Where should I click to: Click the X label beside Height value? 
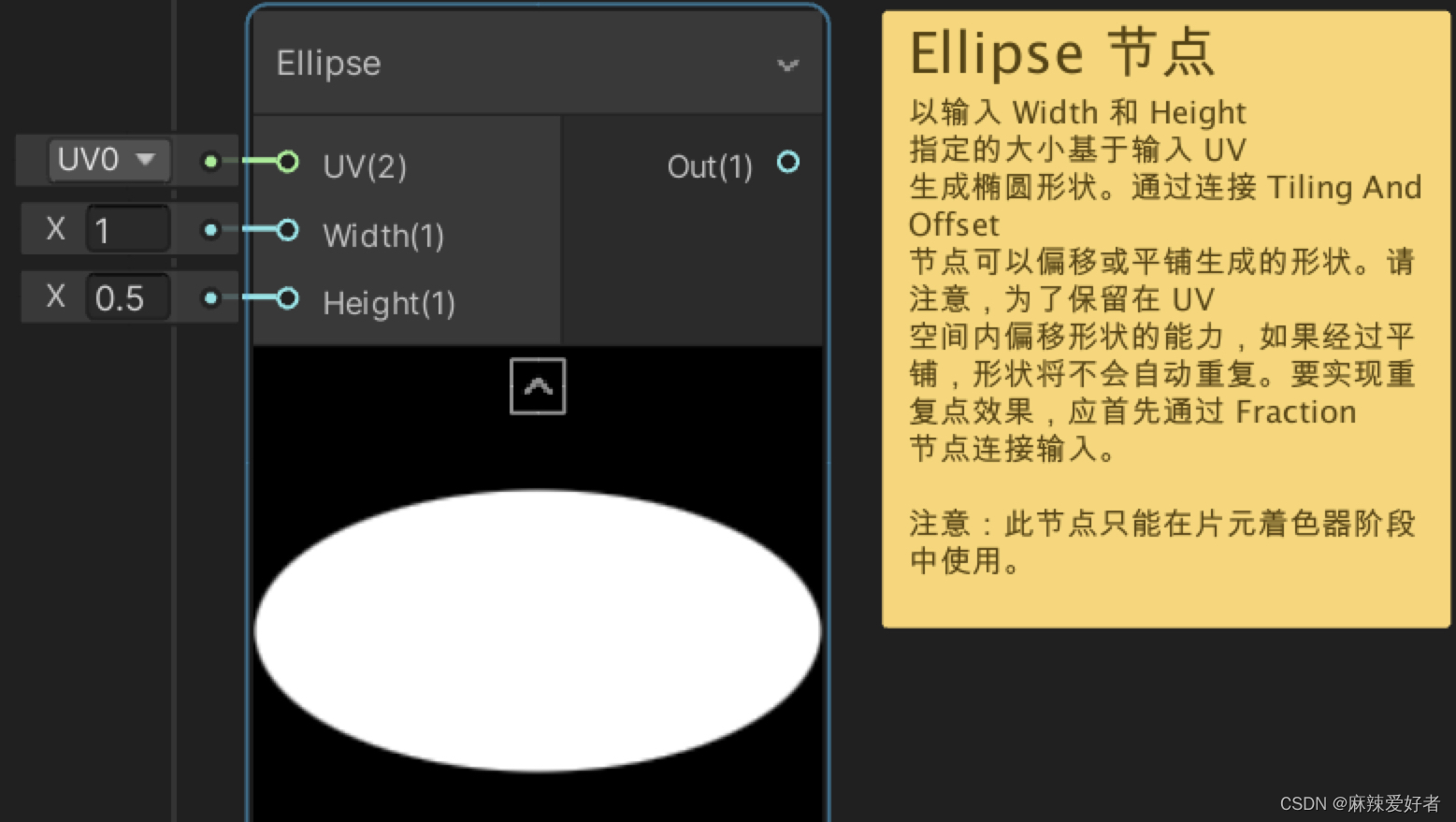coord(56,297)
